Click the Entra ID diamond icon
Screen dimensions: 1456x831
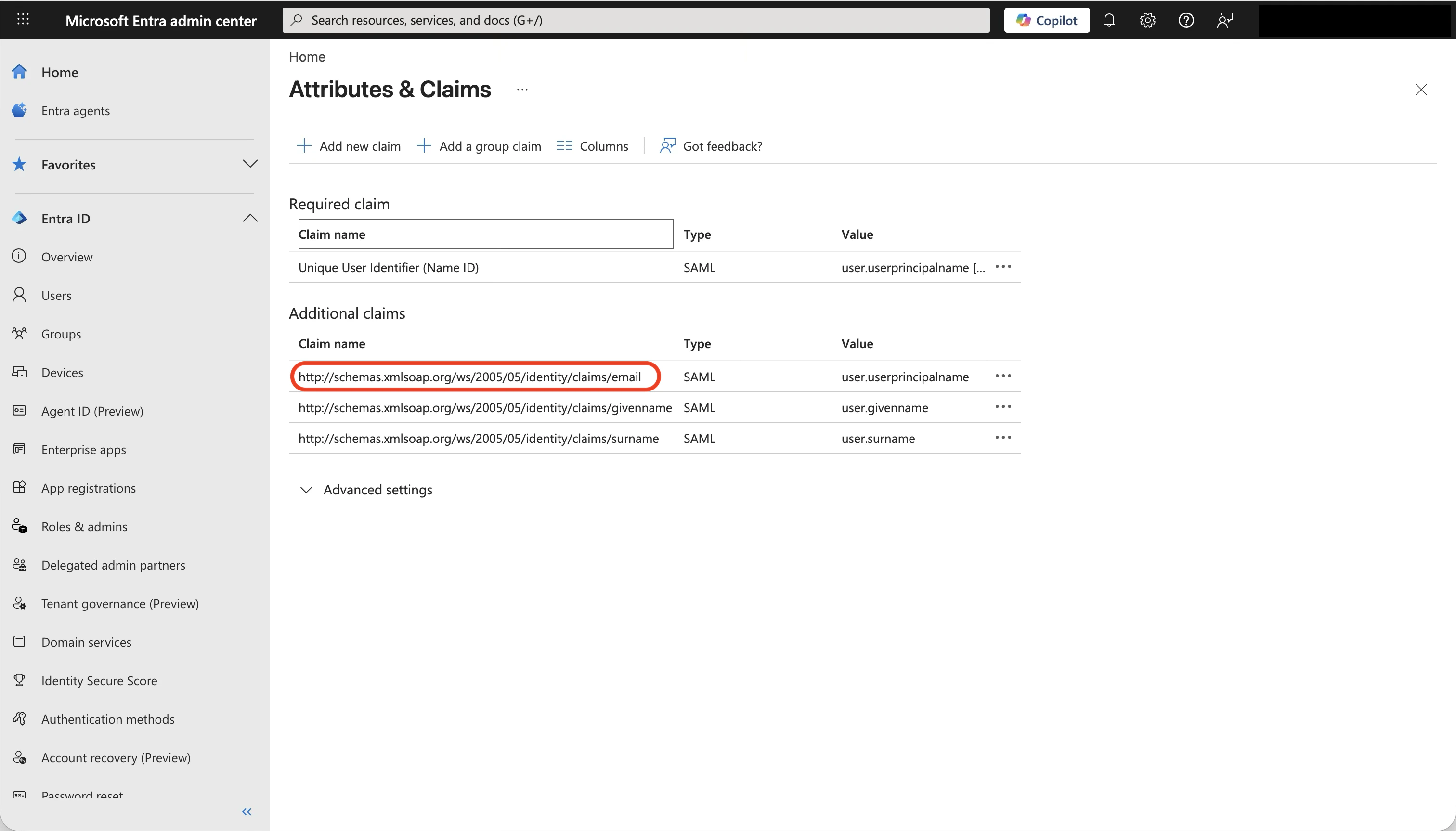[x=19, y=218]
